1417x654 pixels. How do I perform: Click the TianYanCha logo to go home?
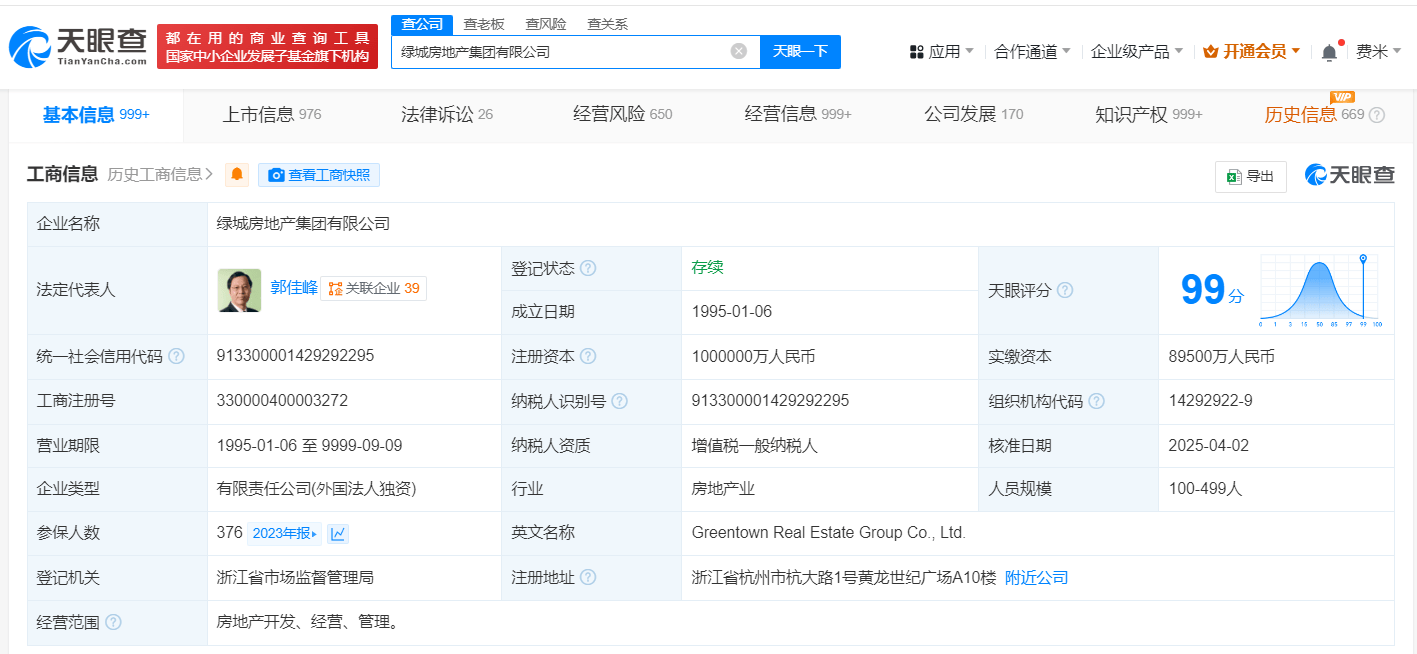click(78, 47)
